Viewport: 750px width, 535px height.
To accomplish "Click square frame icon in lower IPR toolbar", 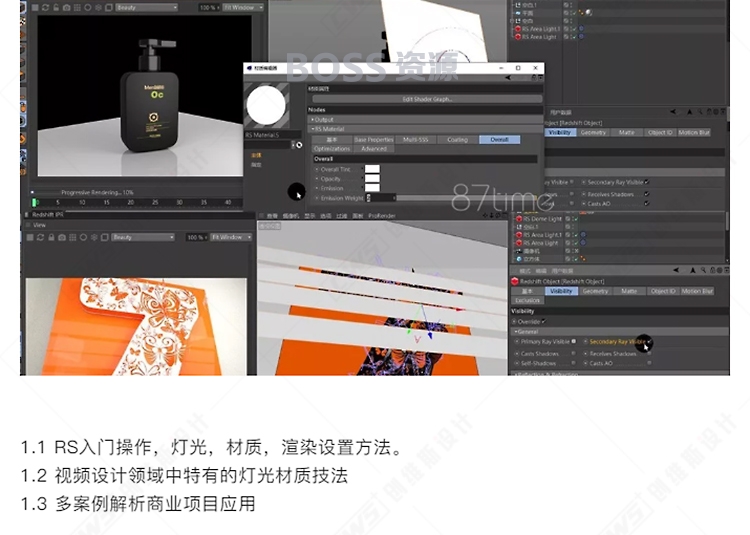I will (104, 237).
